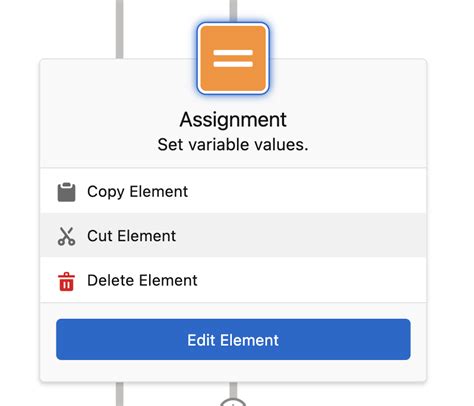
Task: Click empty popup footer beneath Edit Element
Action: 233,371
